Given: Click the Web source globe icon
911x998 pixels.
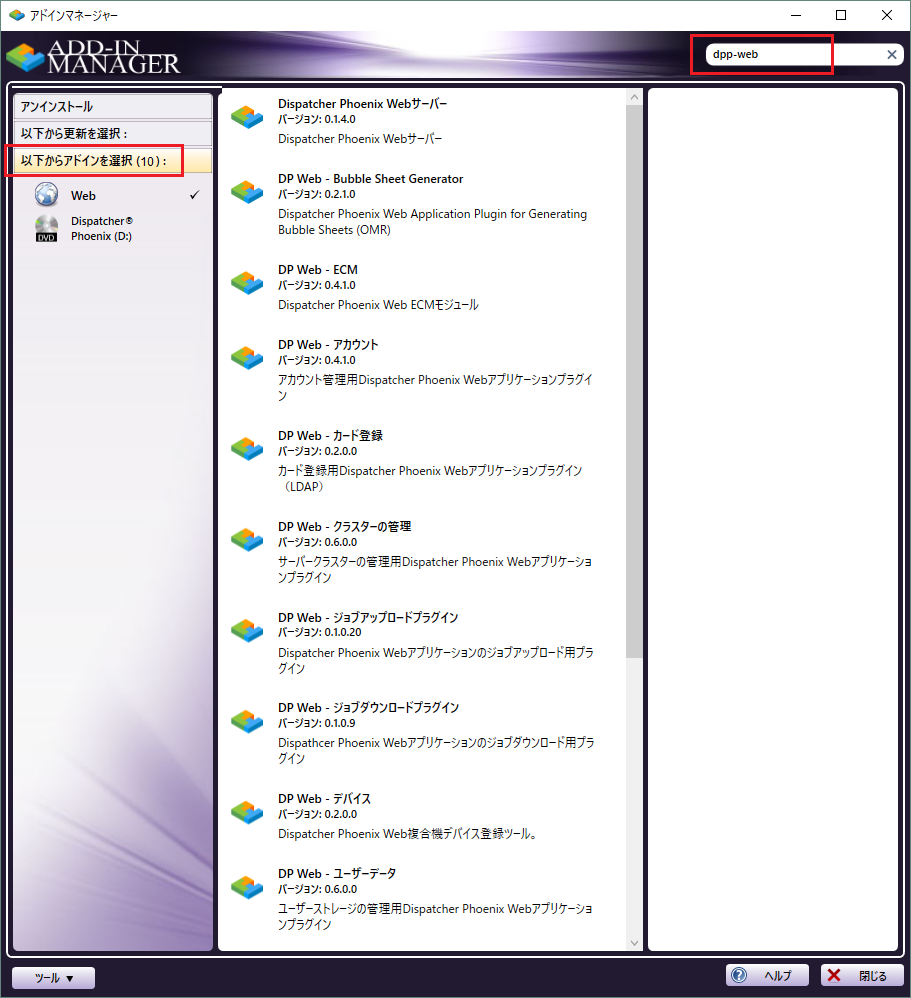Looking at the screenshot, I should point(46,195).
